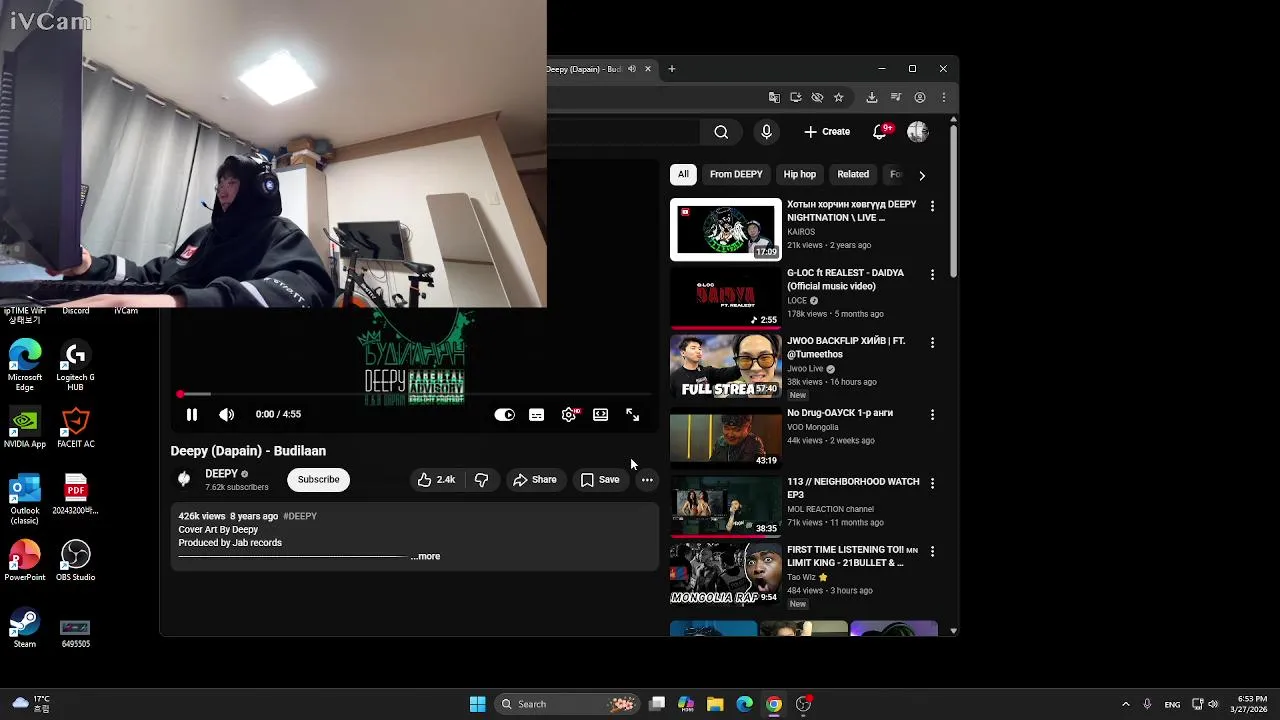This screenshot has height=720, width=1280.
Task: Select the From DEEPY filter chip
Action: pos(736,174)
